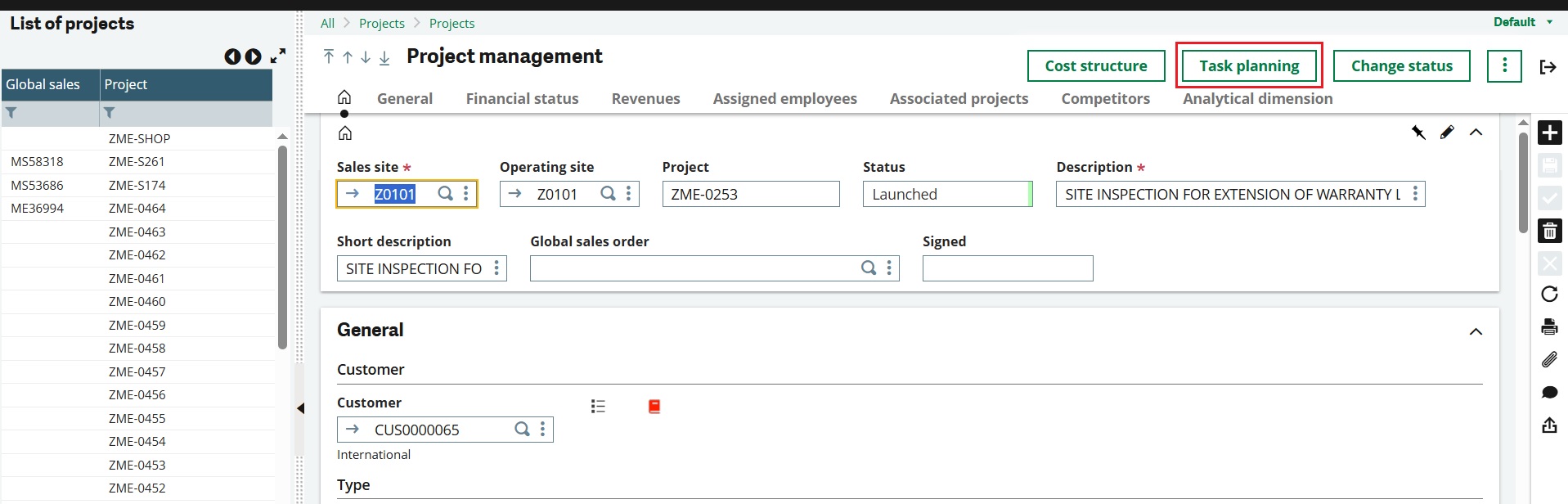This screenshot has width=1568, height=504.
Task: Switch to the General tab
Action: tap(405, 98)
